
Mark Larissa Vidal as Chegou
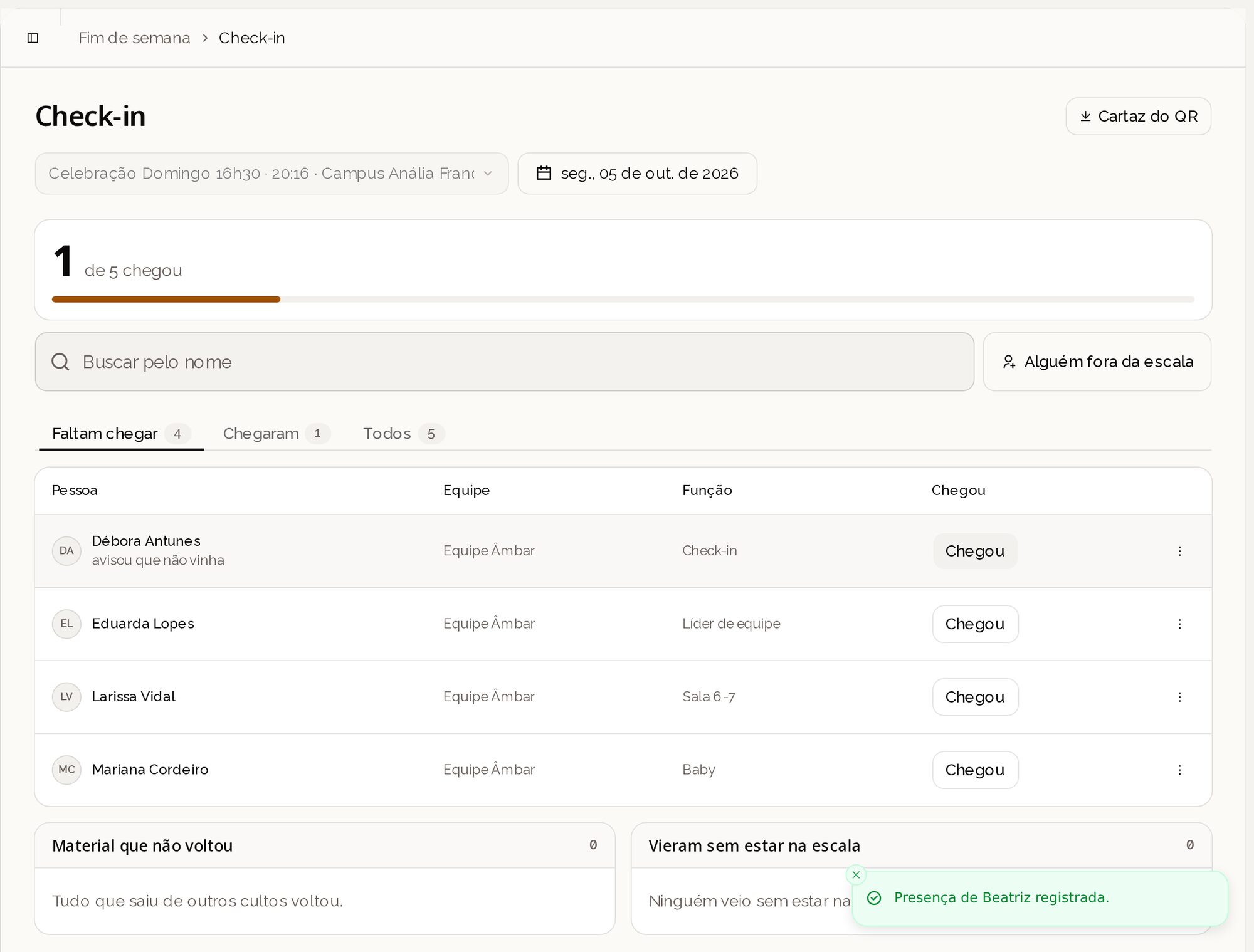[975, 697]
